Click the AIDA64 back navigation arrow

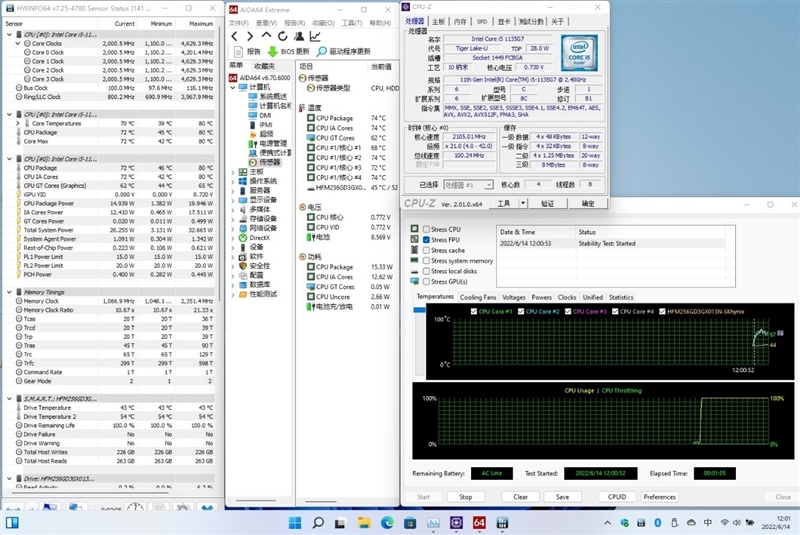tap(235, 36)
